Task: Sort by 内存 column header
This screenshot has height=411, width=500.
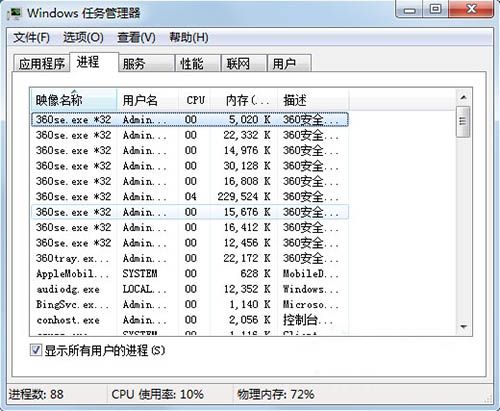Action: 244,100
